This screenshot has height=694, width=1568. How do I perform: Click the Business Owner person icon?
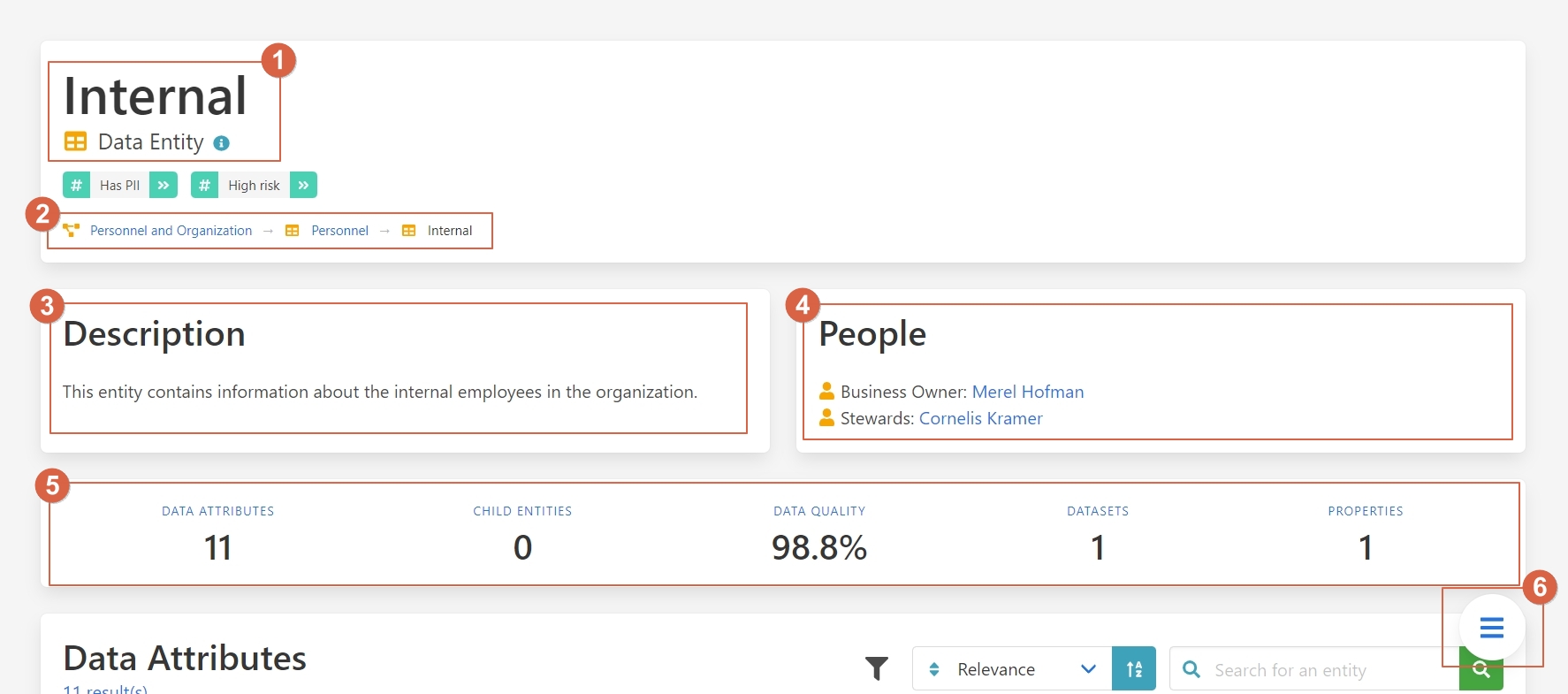pos(827,391)
